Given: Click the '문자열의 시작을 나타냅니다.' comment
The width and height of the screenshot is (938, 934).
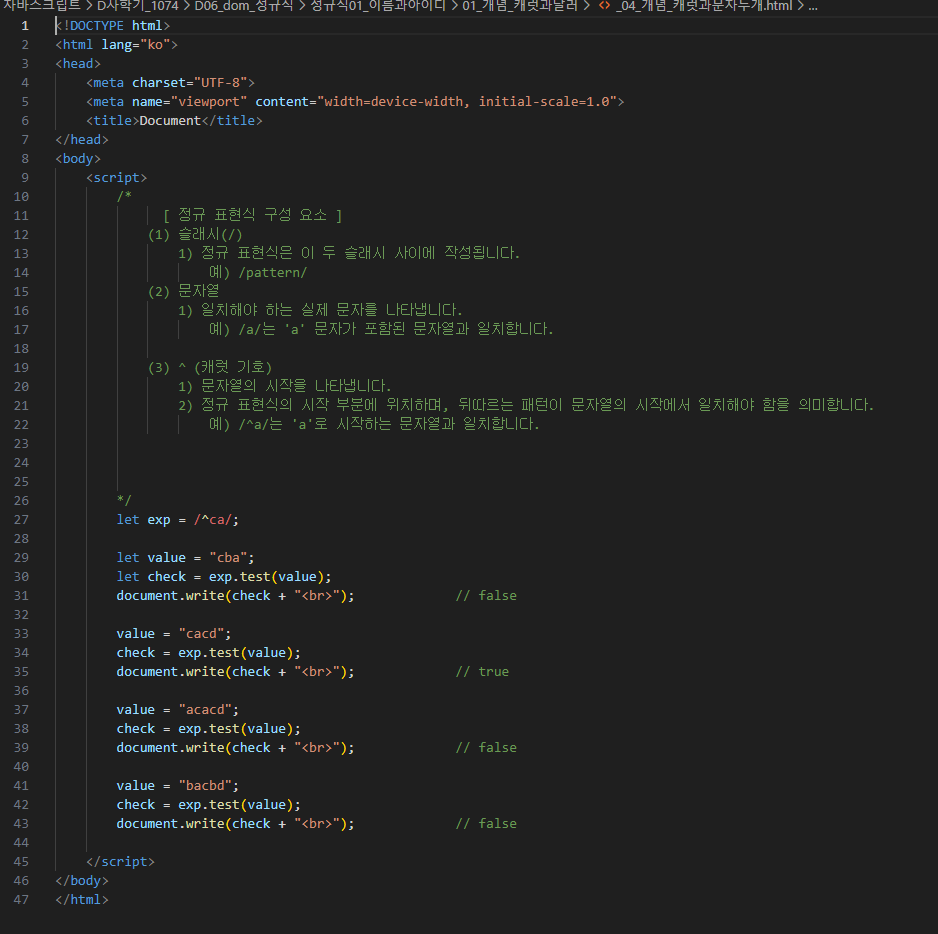Looking at the screenshot, I should click(x=296, y=387).
